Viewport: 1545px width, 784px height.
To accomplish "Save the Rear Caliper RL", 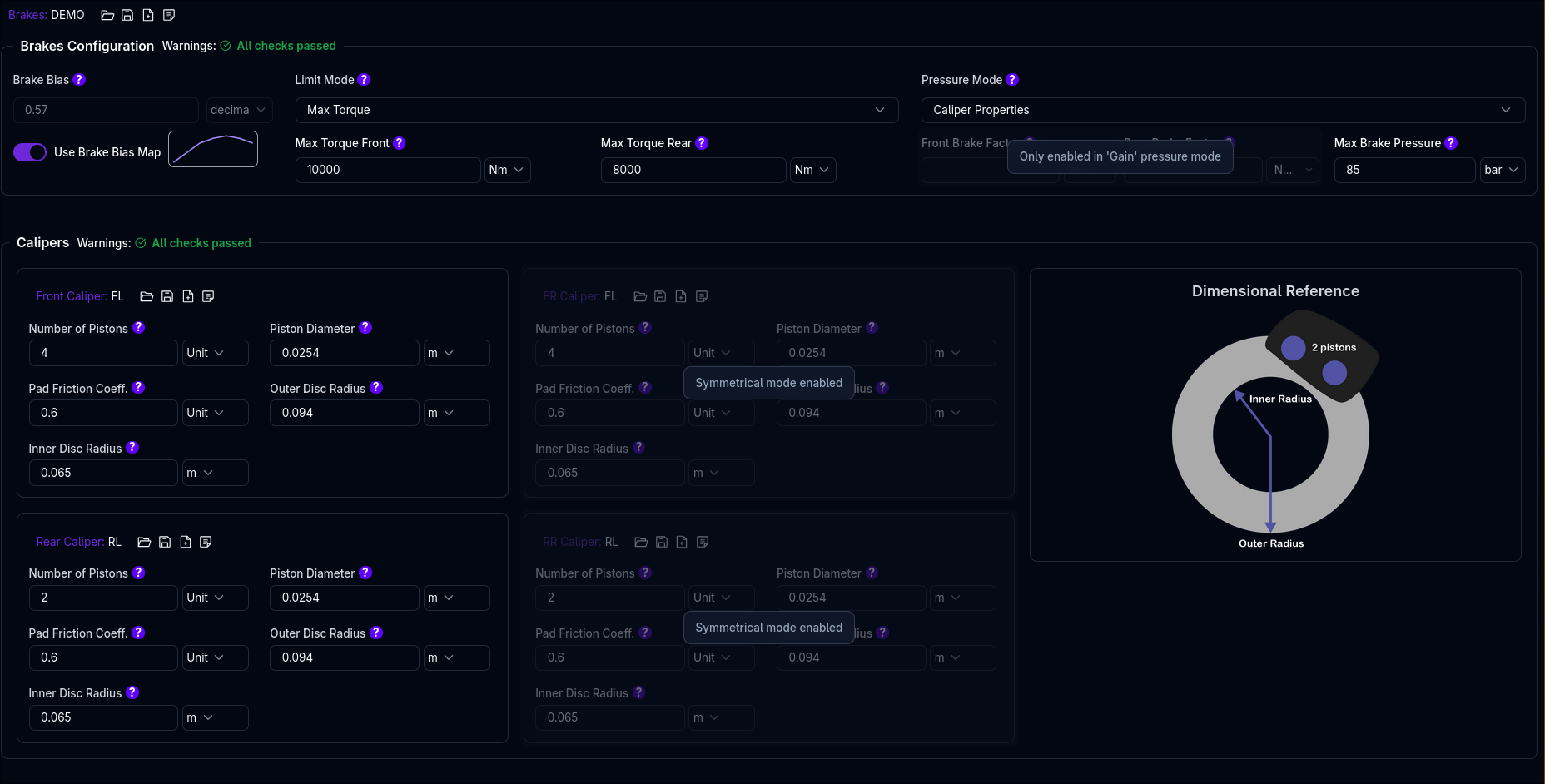I will pos(165,542).
